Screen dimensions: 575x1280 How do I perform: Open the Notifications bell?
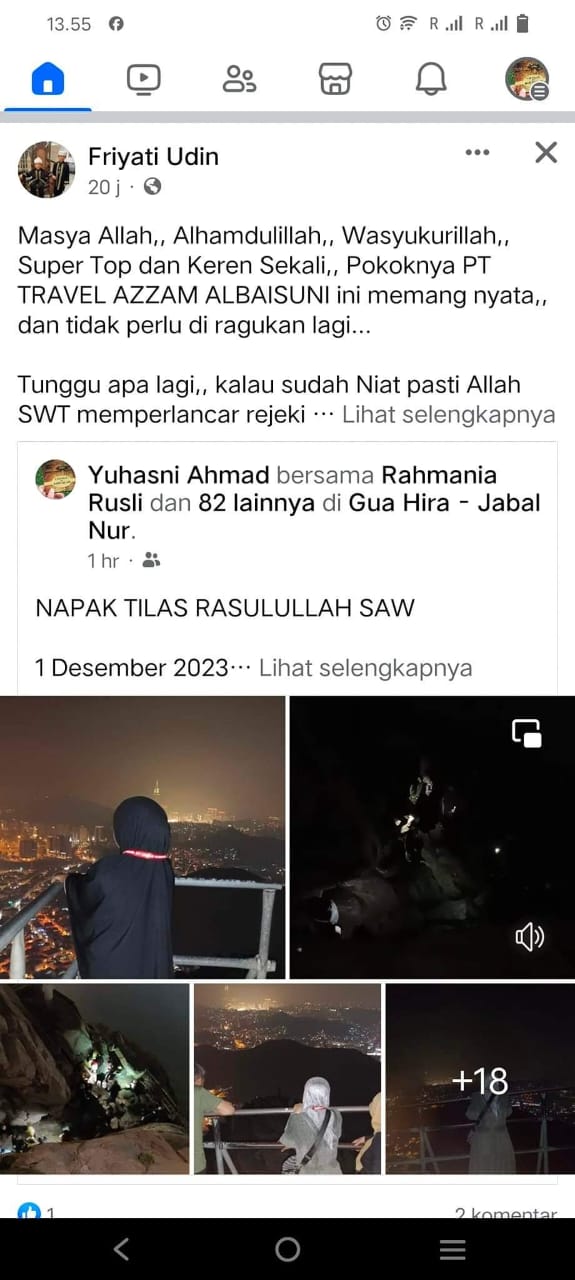coord(431,78)
